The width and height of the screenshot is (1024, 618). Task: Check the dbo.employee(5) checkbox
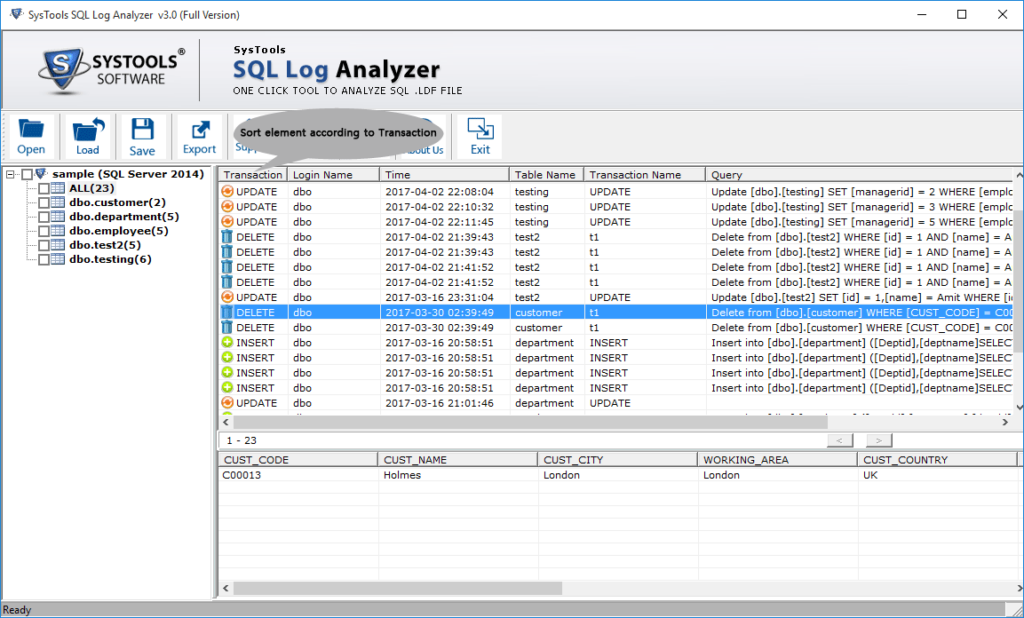[43, 231]
